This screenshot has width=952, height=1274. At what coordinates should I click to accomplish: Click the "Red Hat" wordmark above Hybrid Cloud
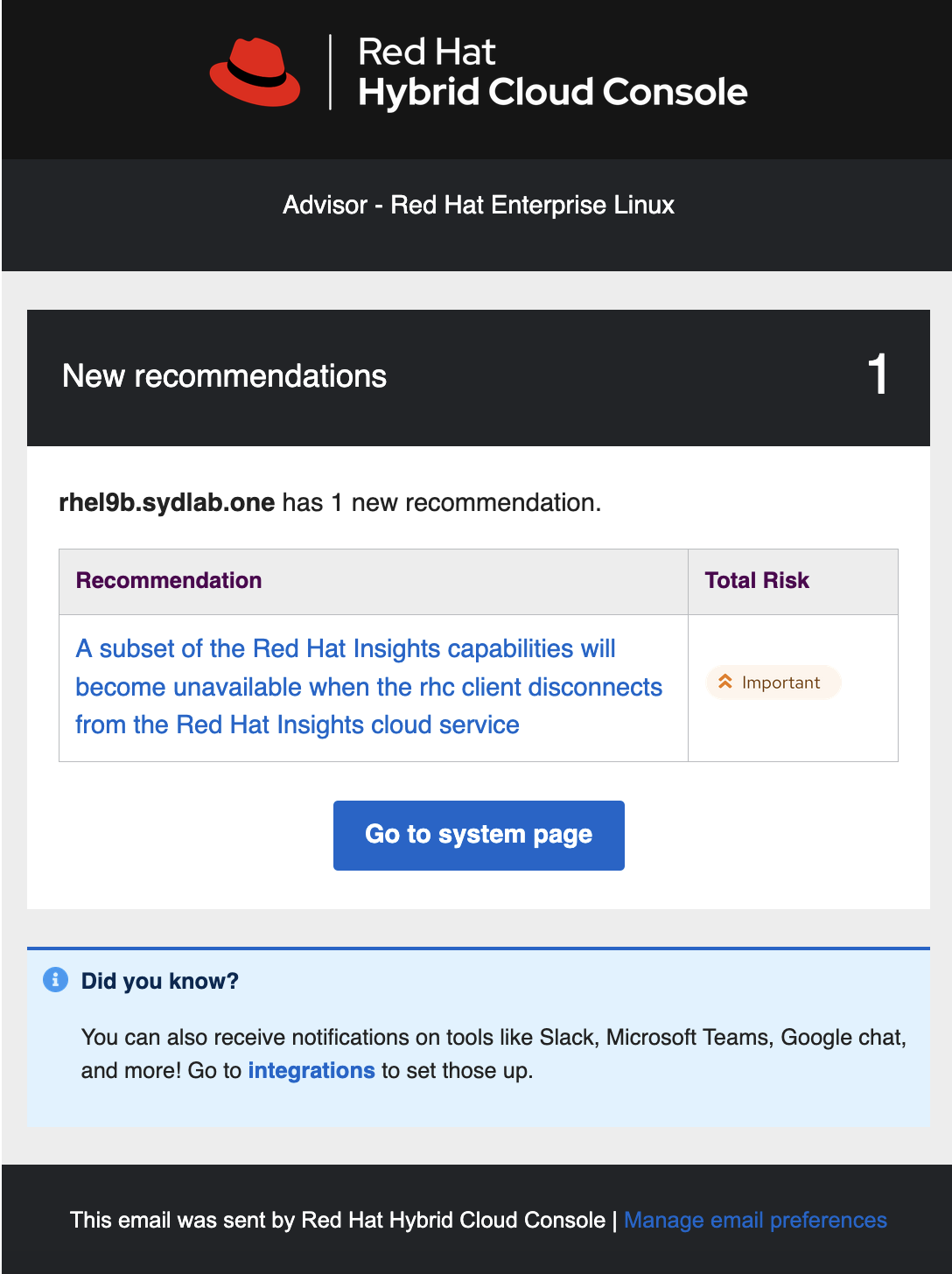point(426,52)
